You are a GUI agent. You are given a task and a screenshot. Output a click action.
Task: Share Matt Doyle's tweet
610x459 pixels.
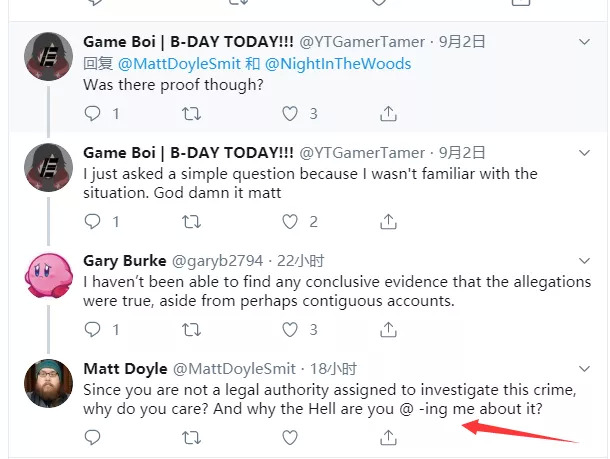coord(388,437)
